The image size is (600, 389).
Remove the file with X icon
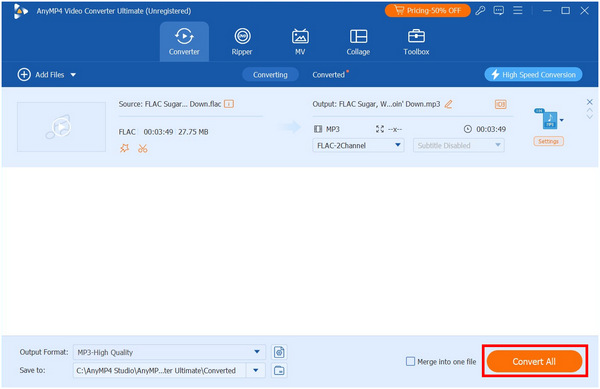point(590,102)
